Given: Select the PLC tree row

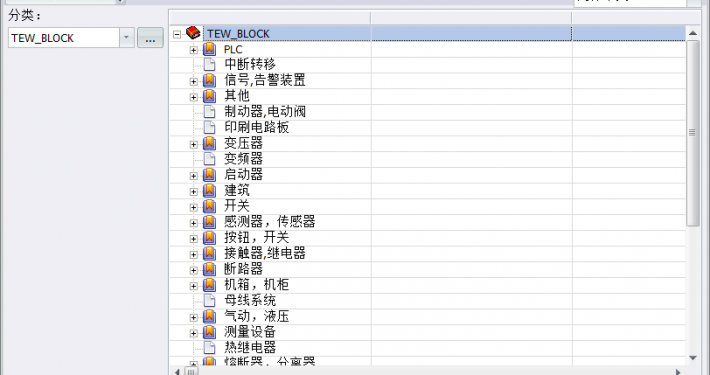Looking at the screenshot, I should 427,49.
